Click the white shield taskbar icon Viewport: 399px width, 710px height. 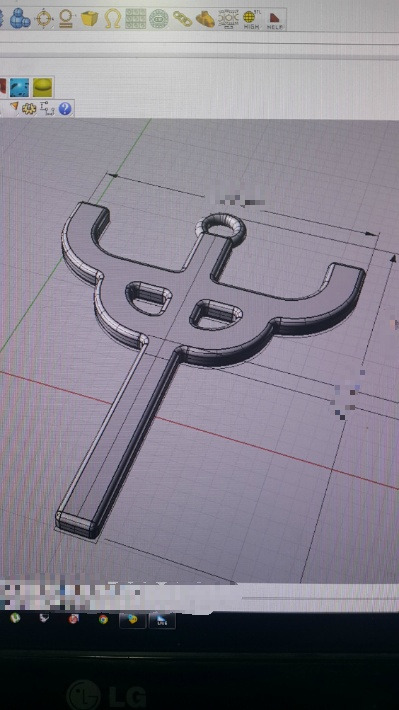click(44, 618)
